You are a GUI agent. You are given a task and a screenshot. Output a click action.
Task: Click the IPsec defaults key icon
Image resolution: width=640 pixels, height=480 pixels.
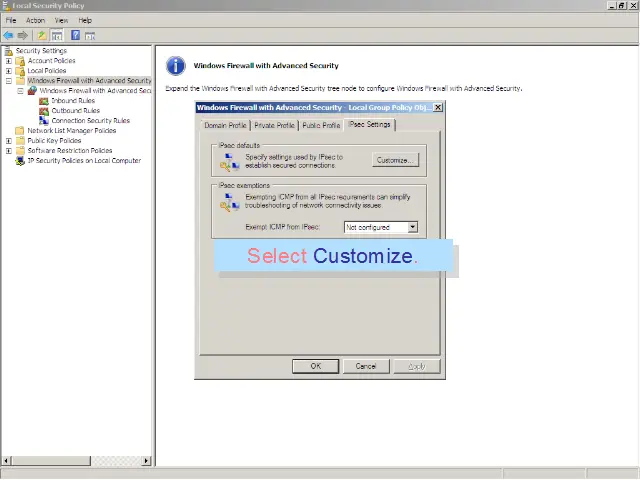229,162
